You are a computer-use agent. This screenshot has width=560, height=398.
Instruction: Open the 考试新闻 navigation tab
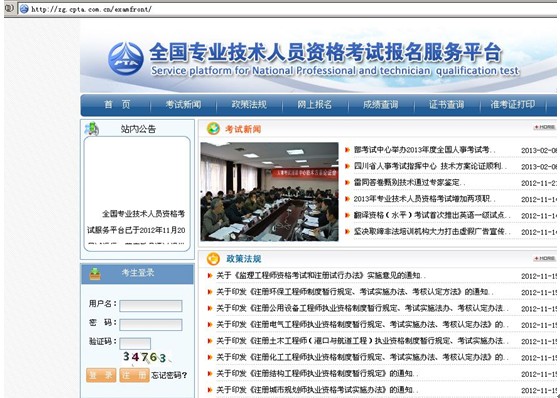coord(183,105)
